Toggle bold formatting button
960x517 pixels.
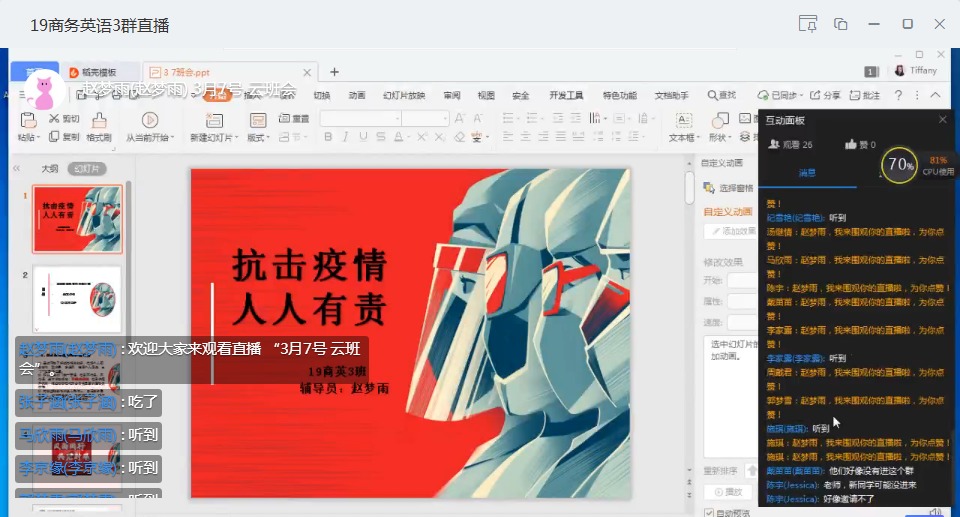coord(329,137)
